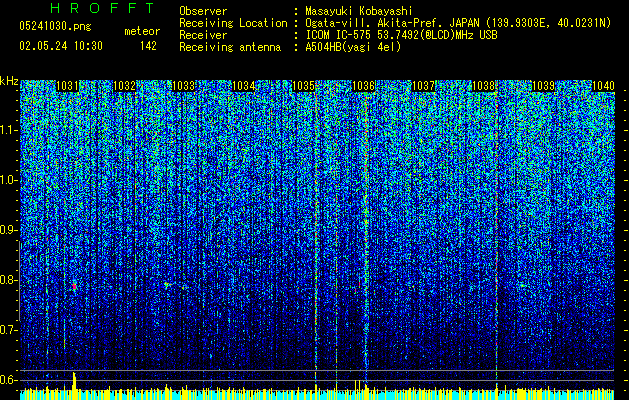Click the 05241030.png file name

click(x=55, y=27)
